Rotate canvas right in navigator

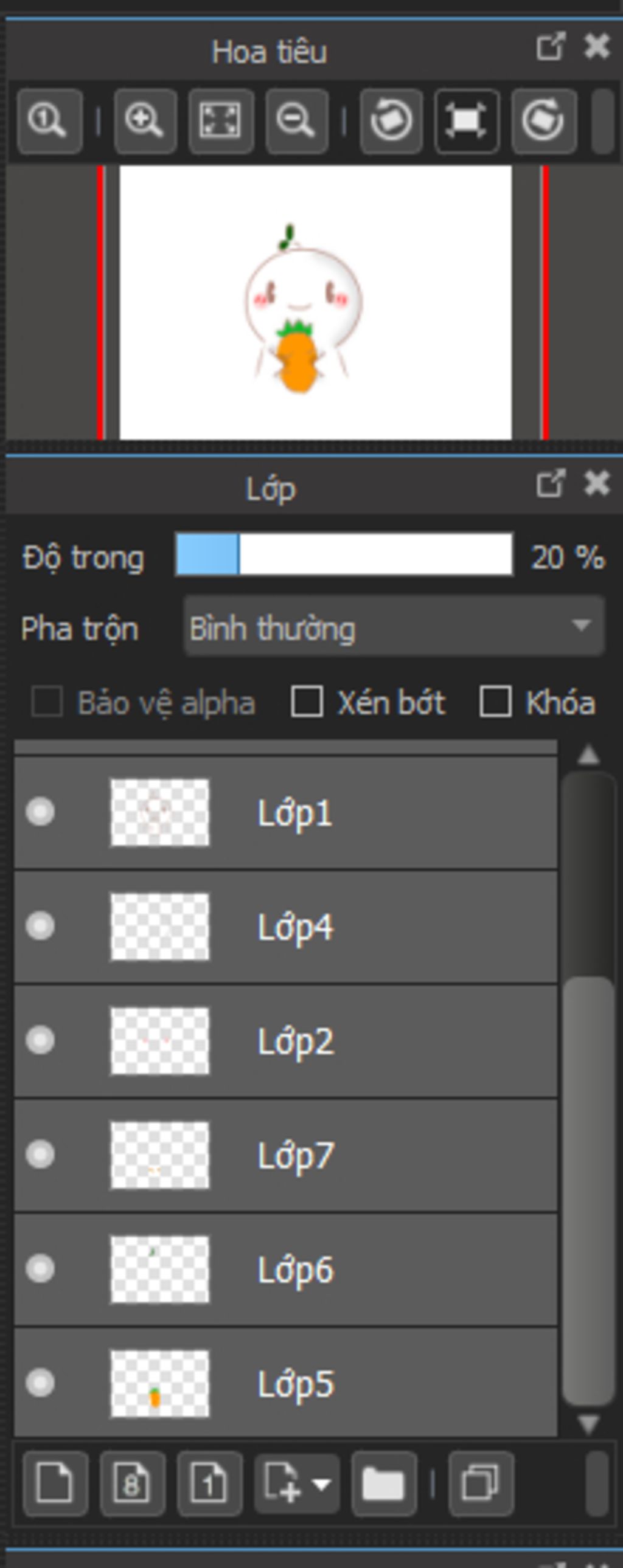tap(543, 121)
